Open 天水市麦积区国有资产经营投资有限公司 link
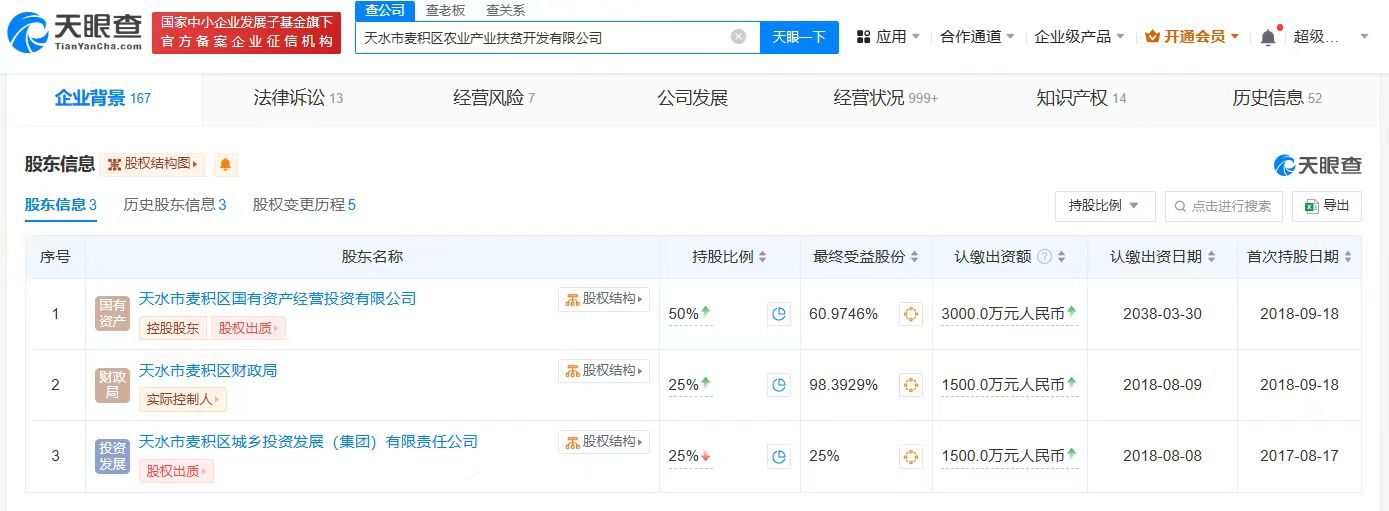Screen dimensions: 1389x511 click(277, 299)
